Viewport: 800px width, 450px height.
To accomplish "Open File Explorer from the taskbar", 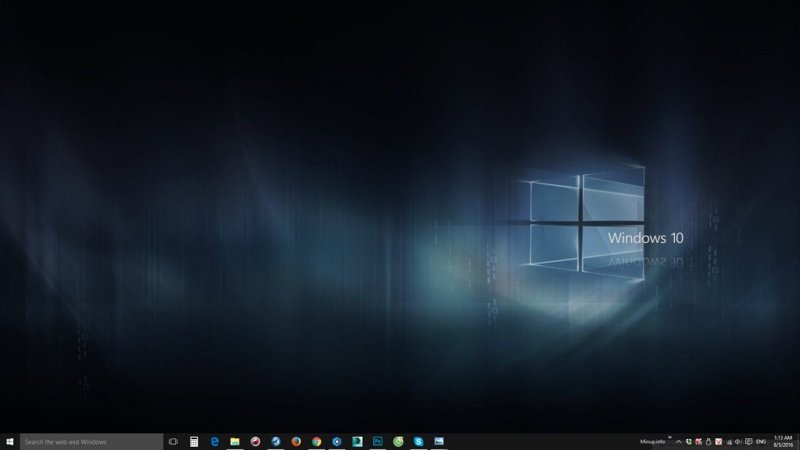I will click(235, 442).
